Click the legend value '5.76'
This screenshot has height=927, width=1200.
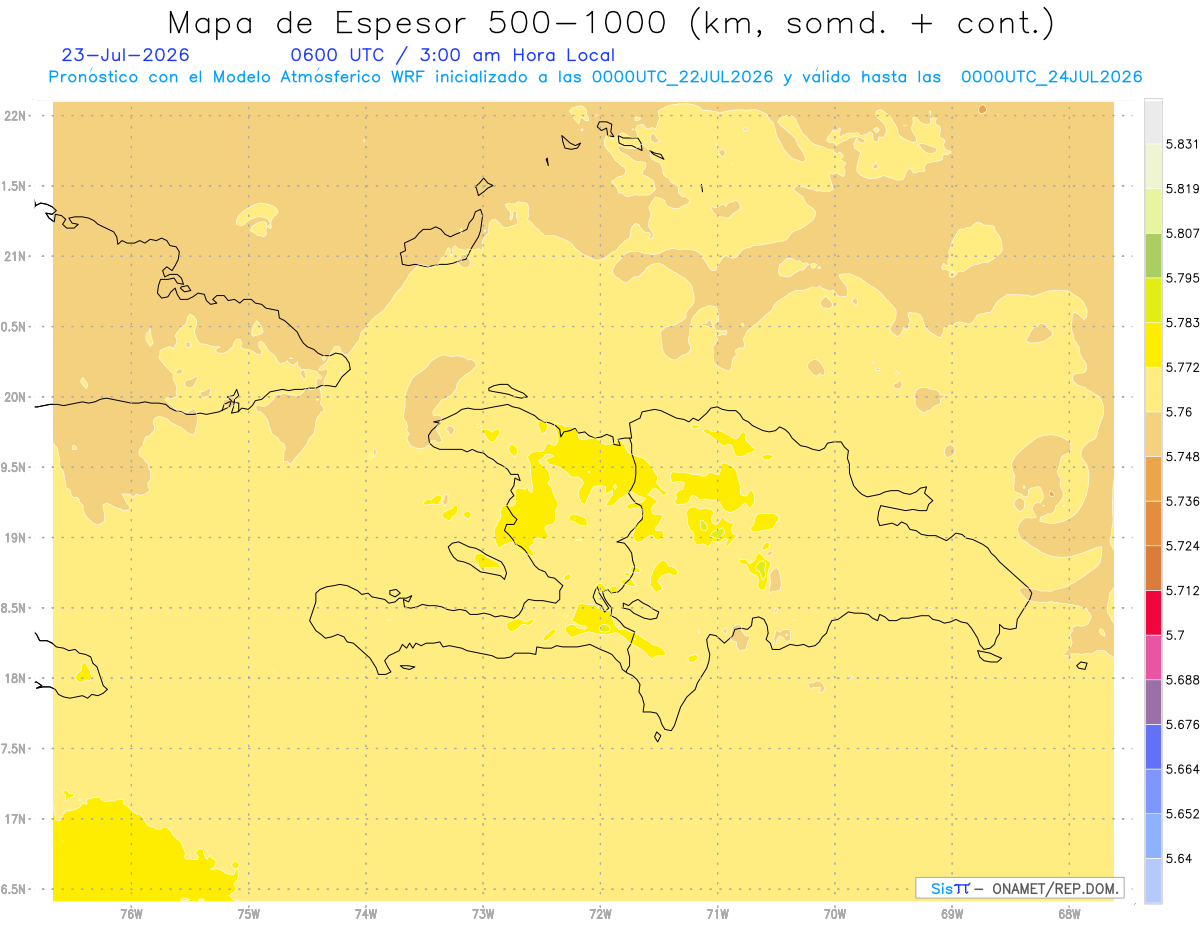click(x=1178, y=412)
